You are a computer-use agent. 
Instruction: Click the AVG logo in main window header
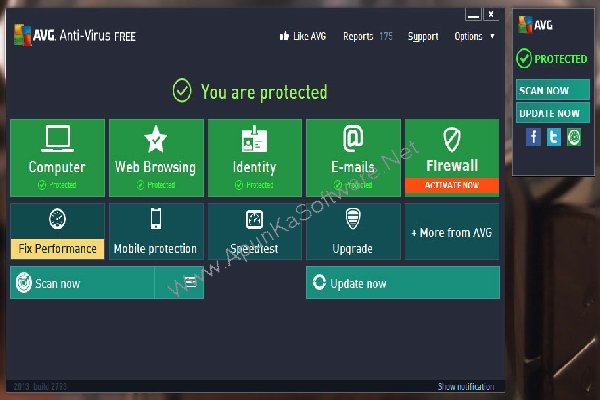click(x=23, y=35)
